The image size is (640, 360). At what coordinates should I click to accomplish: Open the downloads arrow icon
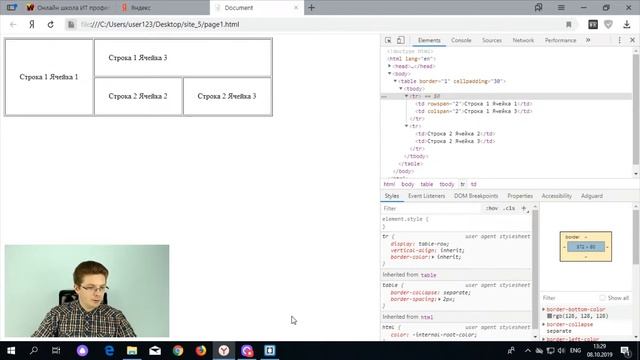(627, 24)
